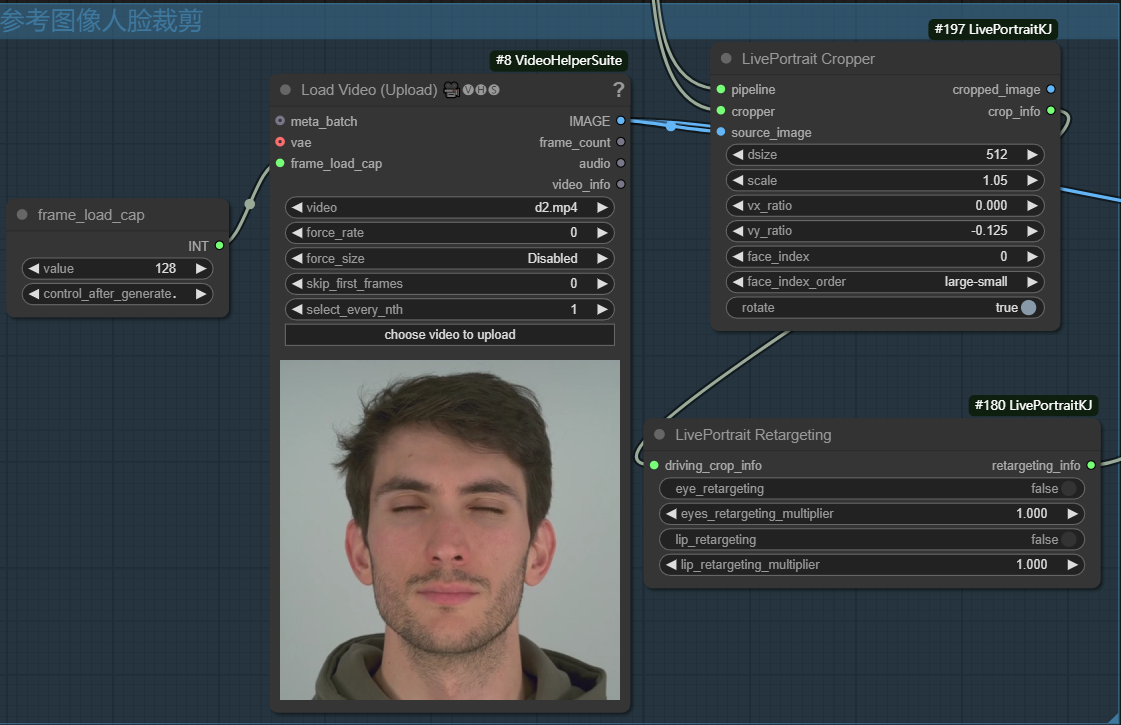The width and height of the screenshot is (1121, 725).
Task: Click choose video to upload button
Action: [449, 335]
